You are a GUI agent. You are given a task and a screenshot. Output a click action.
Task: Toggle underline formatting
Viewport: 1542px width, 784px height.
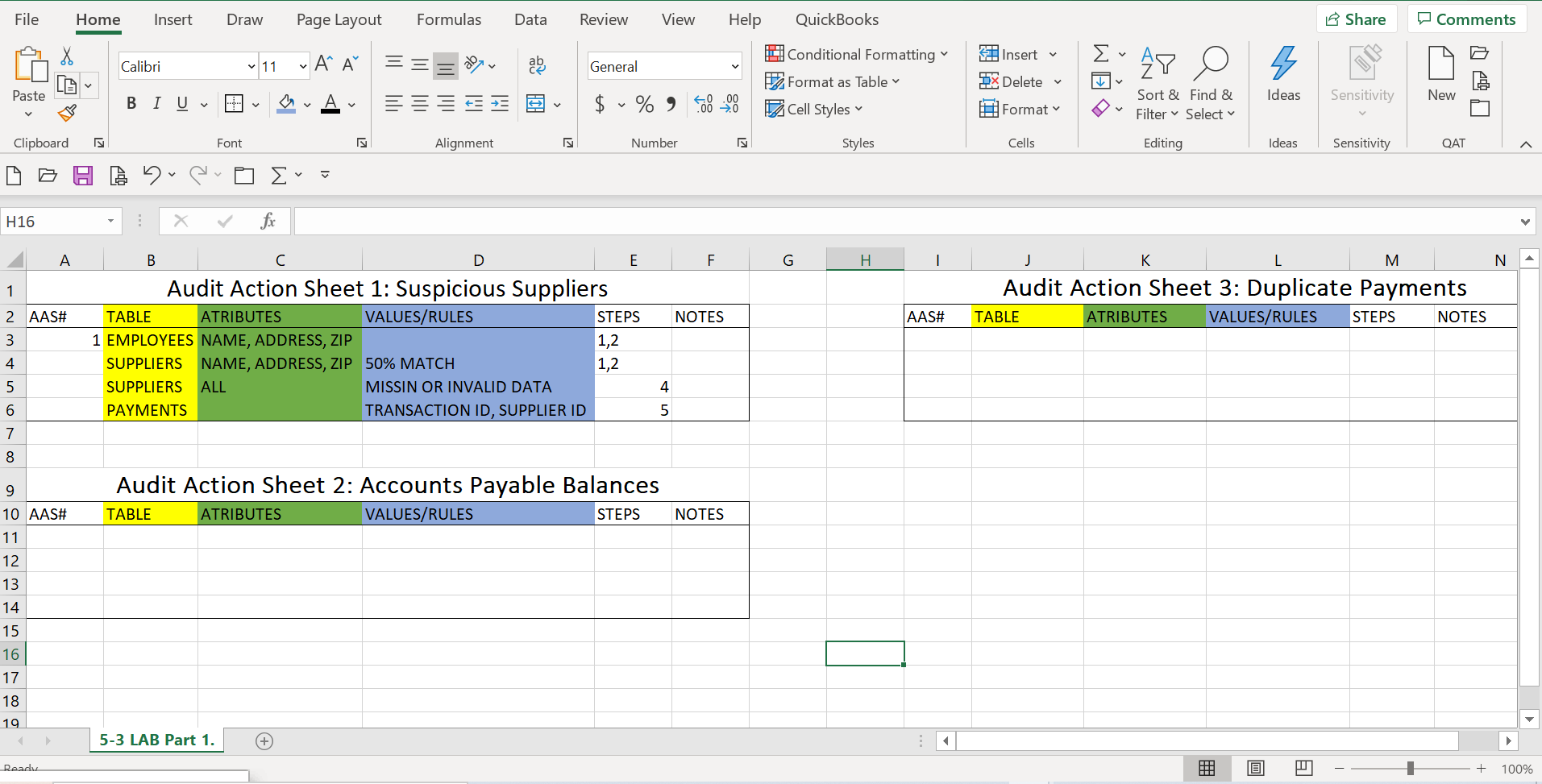tap(181, 103)
